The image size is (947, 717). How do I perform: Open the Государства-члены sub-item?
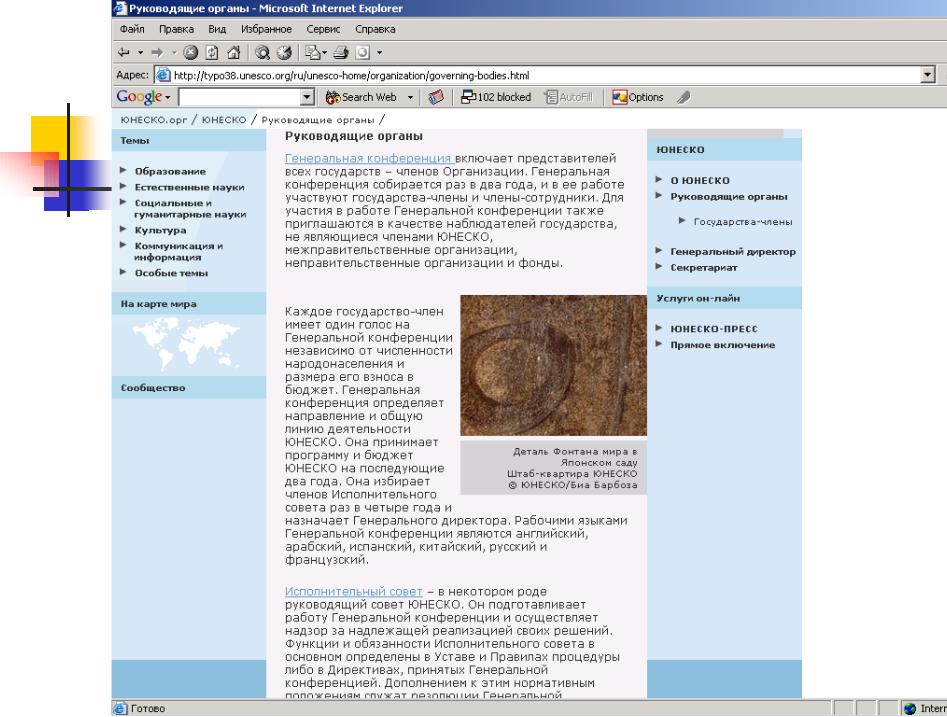click(742, 222)
